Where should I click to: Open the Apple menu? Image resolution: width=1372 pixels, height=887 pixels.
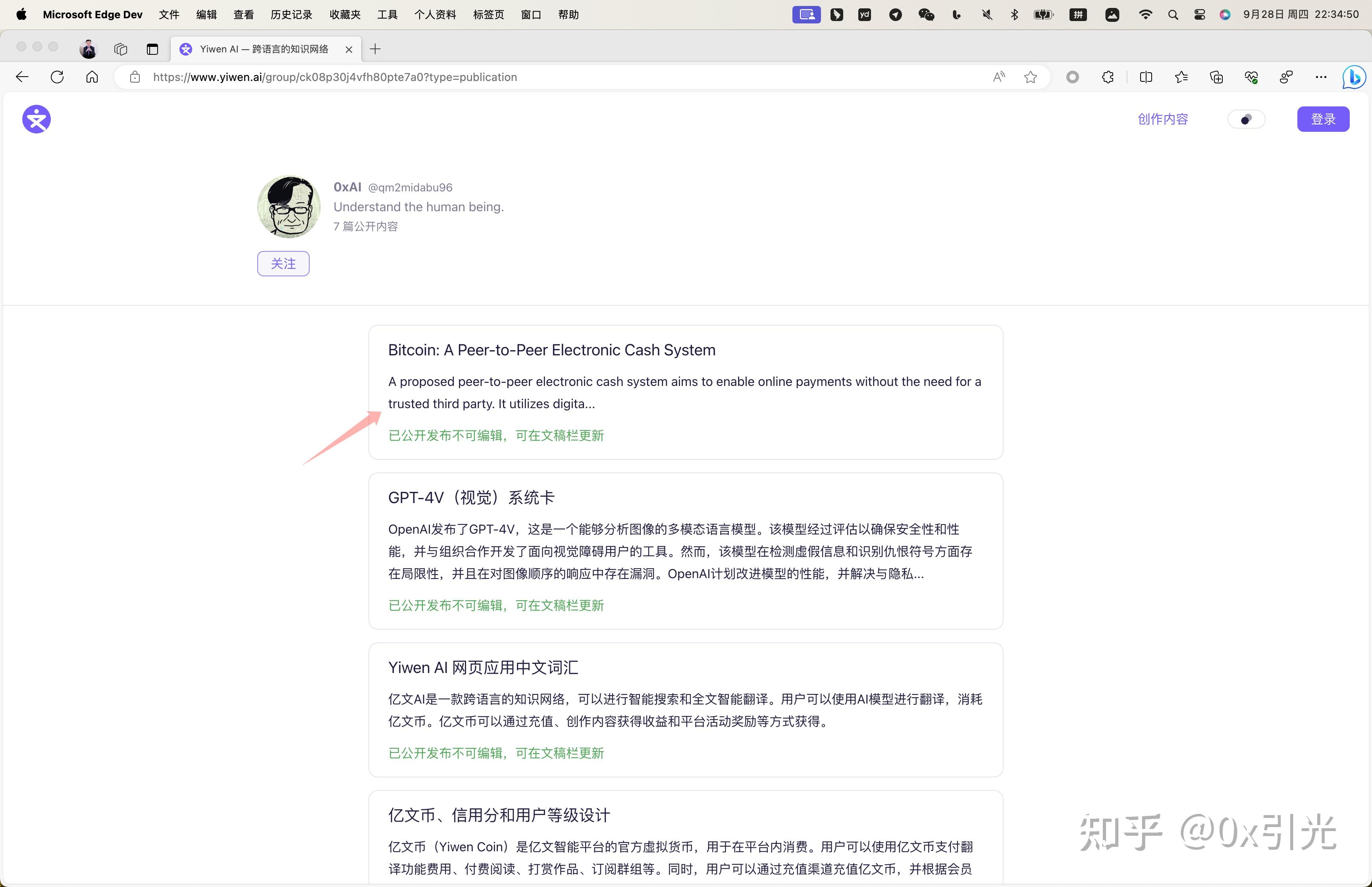tap(21, 14)
